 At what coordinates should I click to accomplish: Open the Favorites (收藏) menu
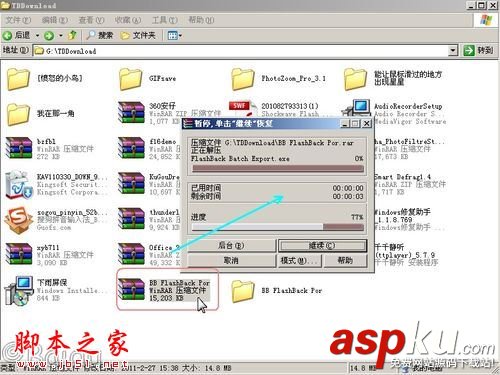[x=128, y=20]
